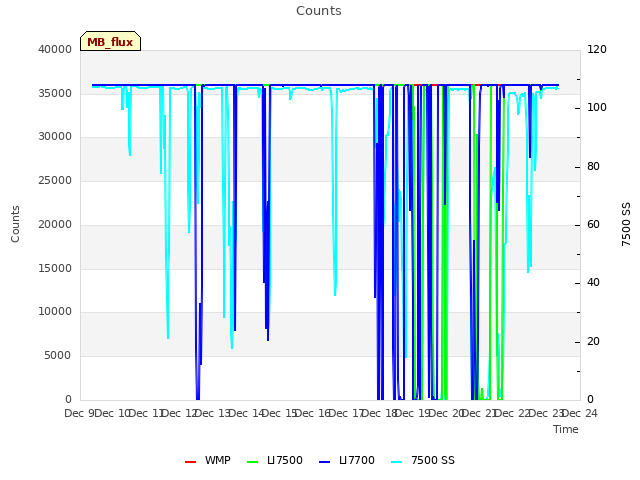Click the 10000 tick on left axis

coord(55,312)
